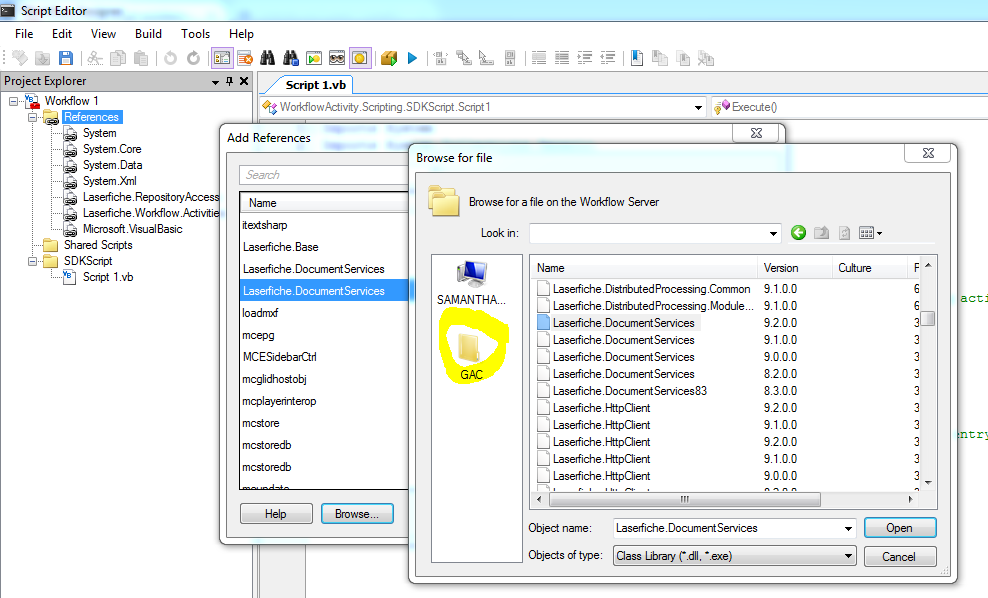988x598 pixels.
Task: Click the Undo arrow icon
Action: (170, 58)
